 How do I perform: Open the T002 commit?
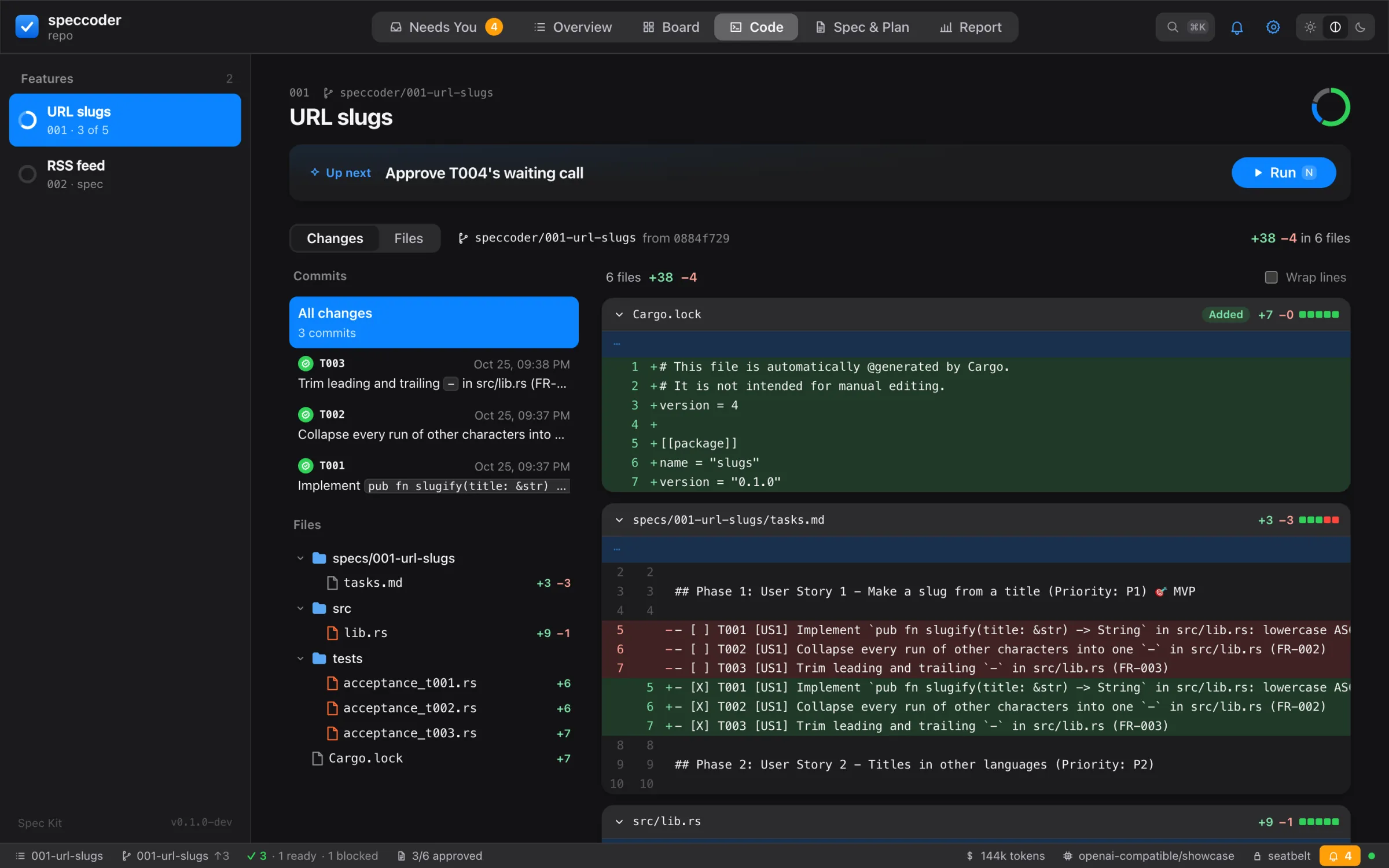coord(433,425)
